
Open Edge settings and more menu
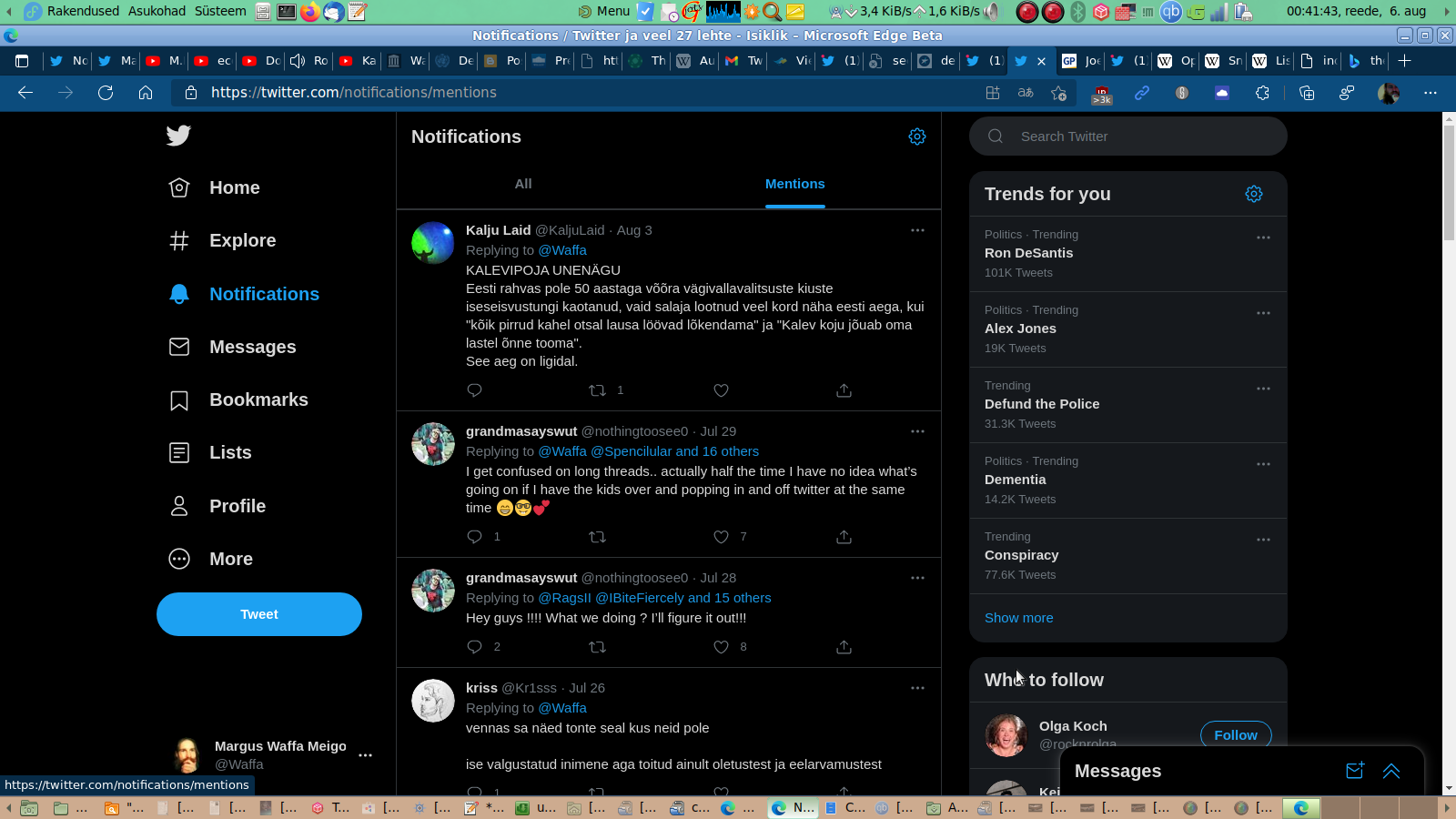tap(1431, 93)
